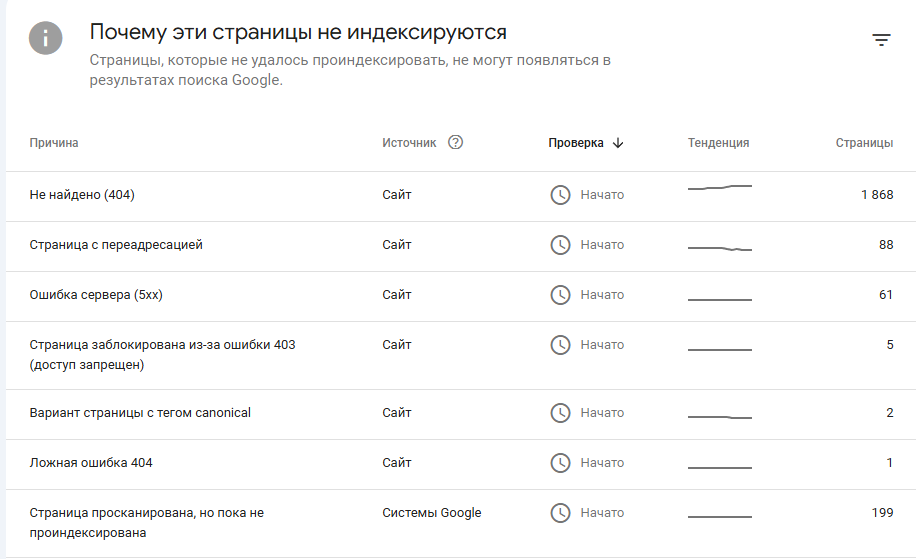Click clock icon in the canonical variant row
The width and height of the screenshot is (916, 559).
coord(561,413)
